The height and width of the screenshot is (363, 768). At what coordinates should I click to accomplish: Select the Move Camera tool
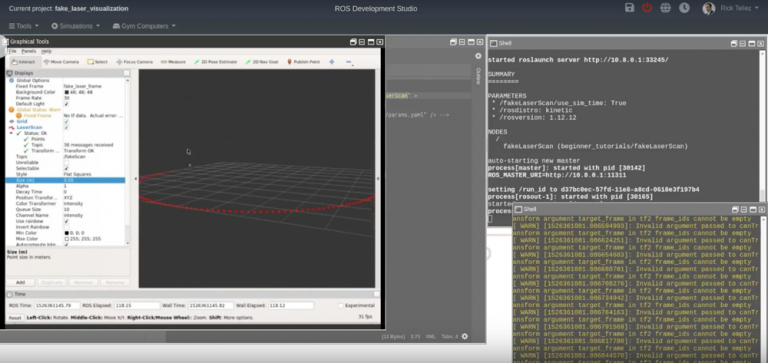61,62
